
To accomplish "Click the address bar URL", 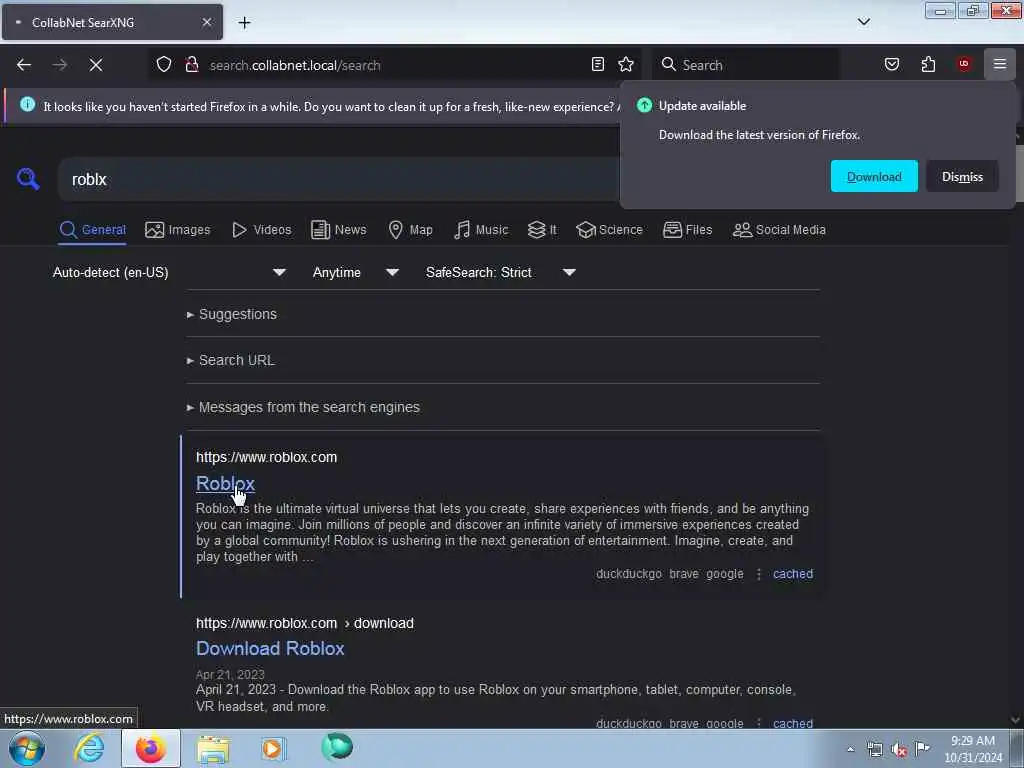I will (295, 65).
